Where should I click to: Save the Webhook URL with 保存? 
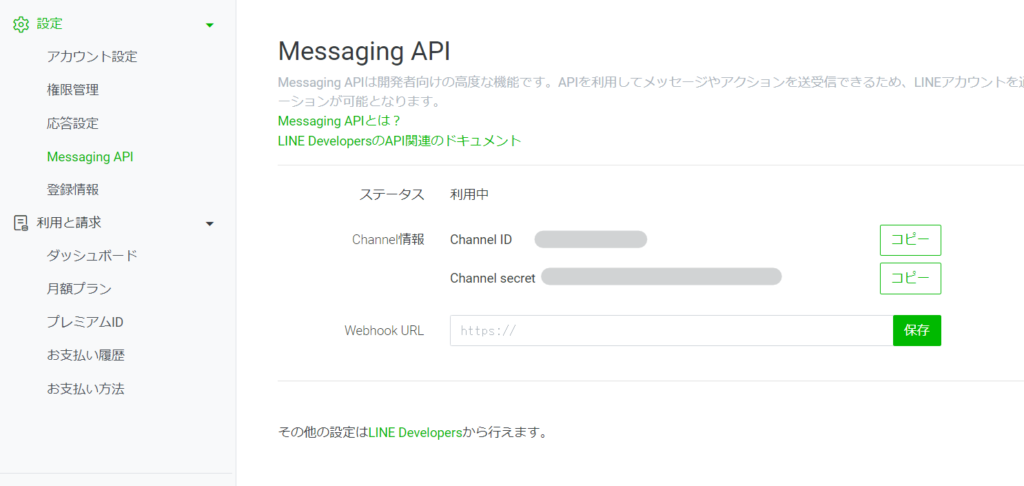(x=917, y=331)
